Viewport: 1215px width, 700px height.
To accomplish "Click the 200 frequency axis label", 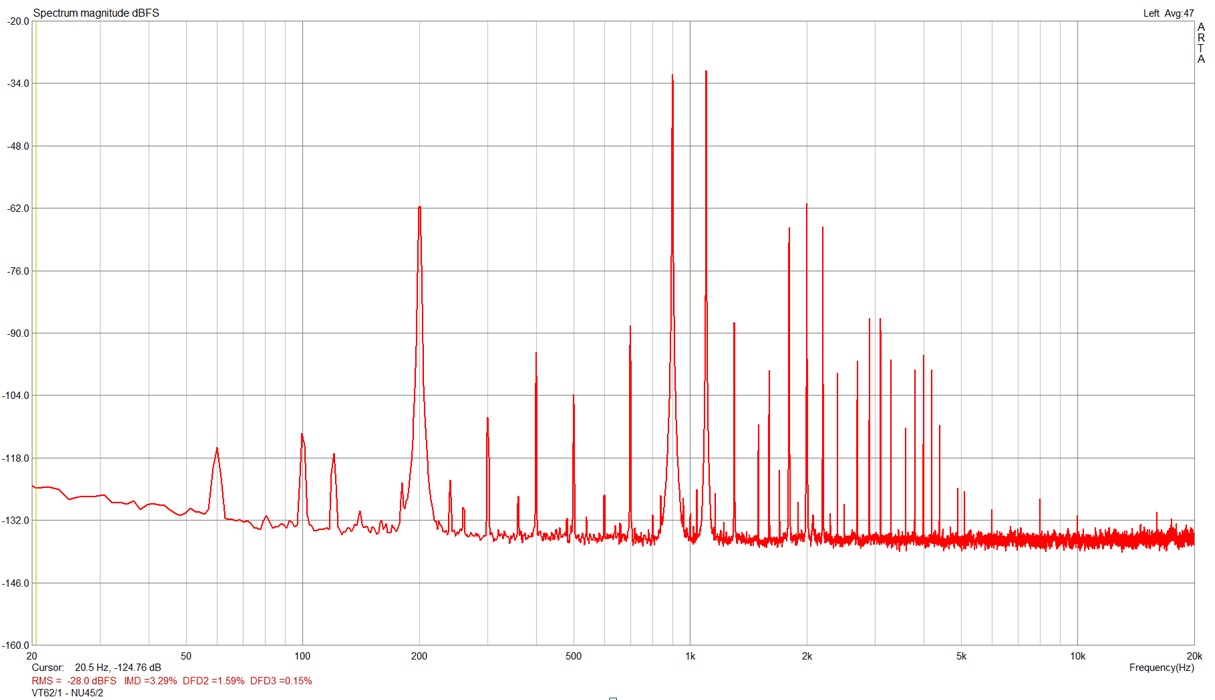I will tap(419, 656).
